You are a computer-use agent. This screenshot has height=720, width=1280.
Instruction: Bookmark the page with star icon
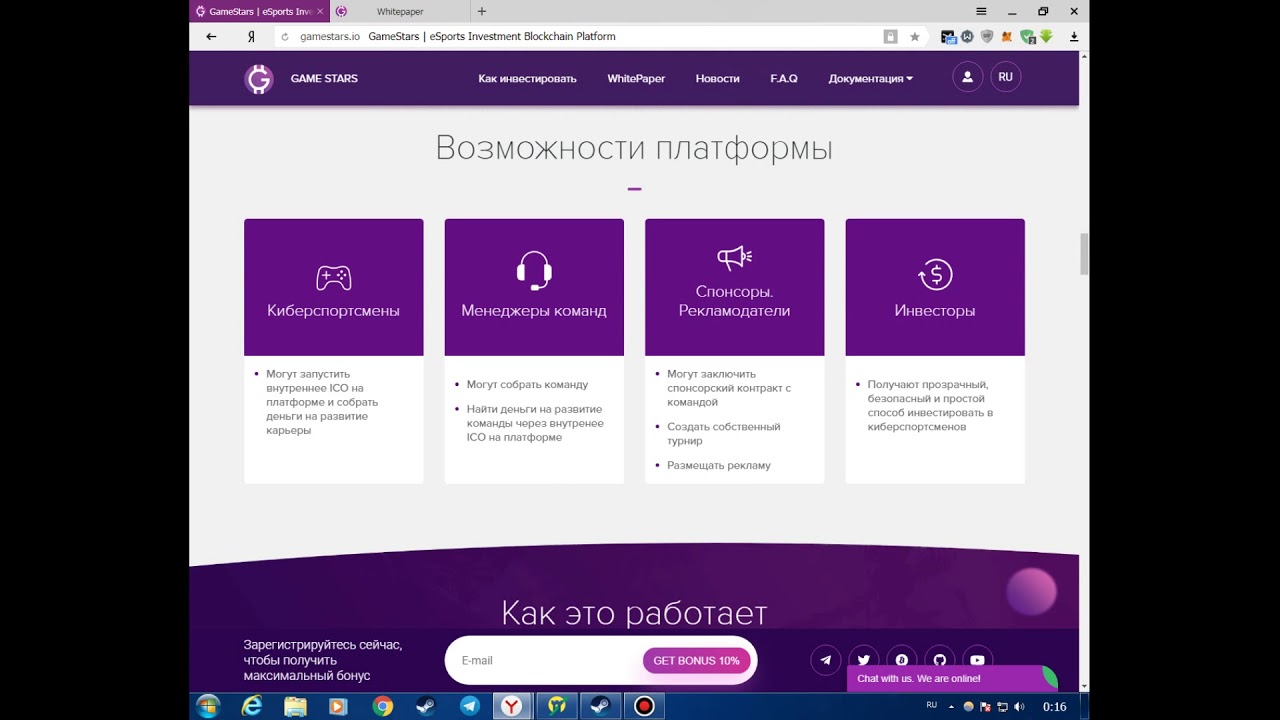click(x=914, y=36)
